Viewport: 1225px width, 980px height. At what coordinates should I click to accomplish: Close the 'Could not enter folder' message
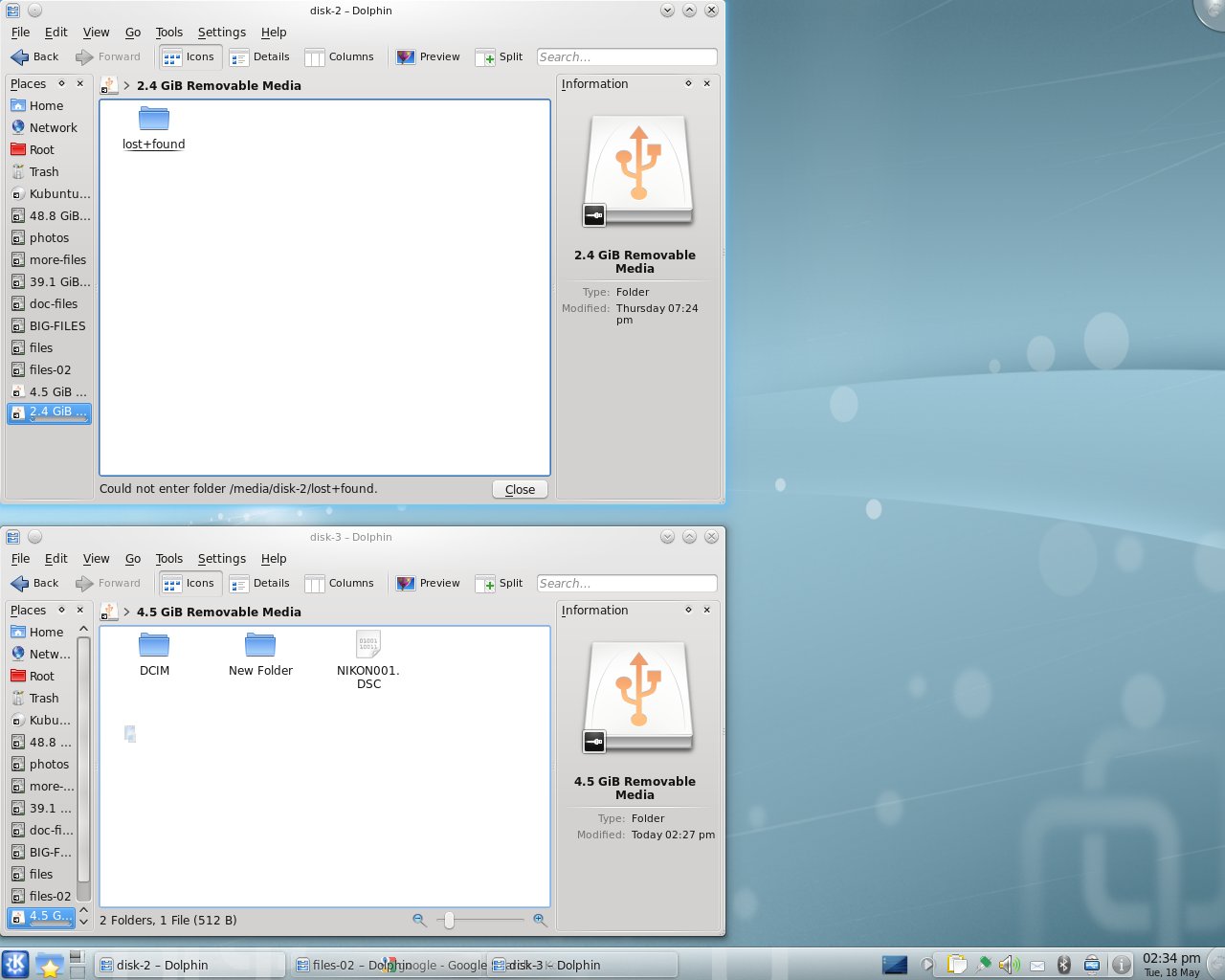520,489
